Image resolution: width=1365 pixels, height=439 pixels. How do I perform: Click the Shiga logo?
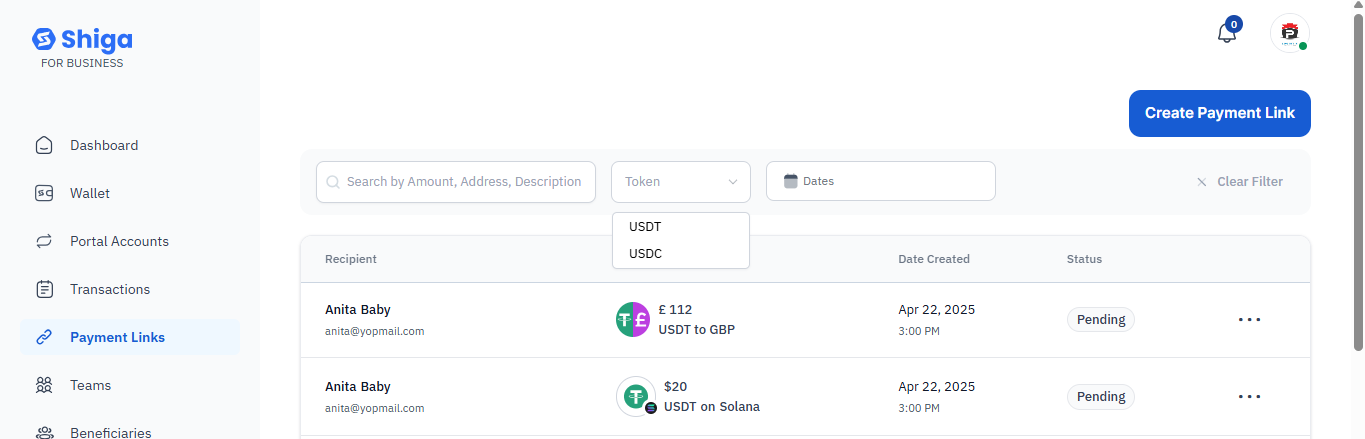82,40
